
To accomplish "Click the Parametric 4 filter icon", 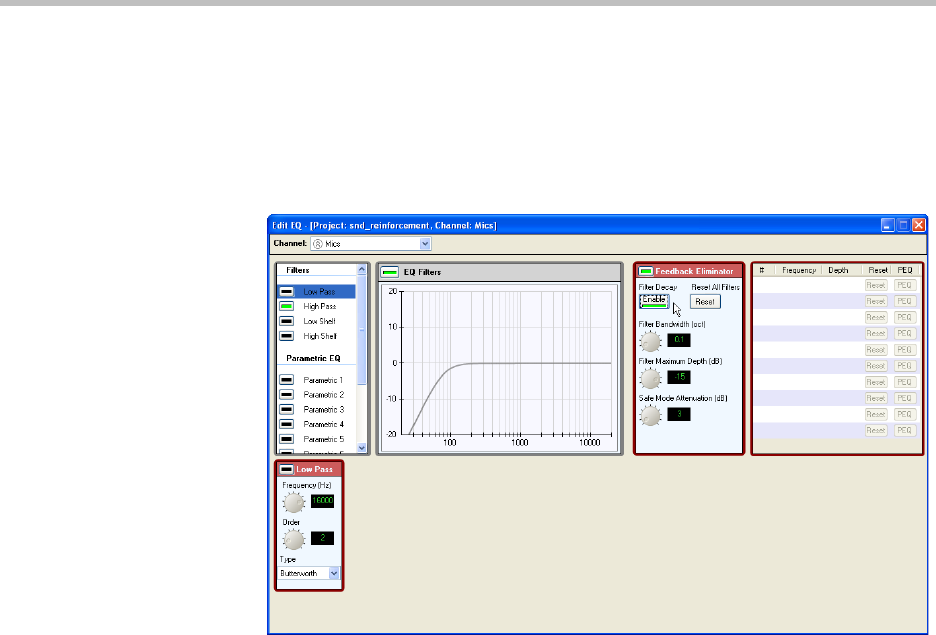I will pyautogui.click(x=287, y=425).
